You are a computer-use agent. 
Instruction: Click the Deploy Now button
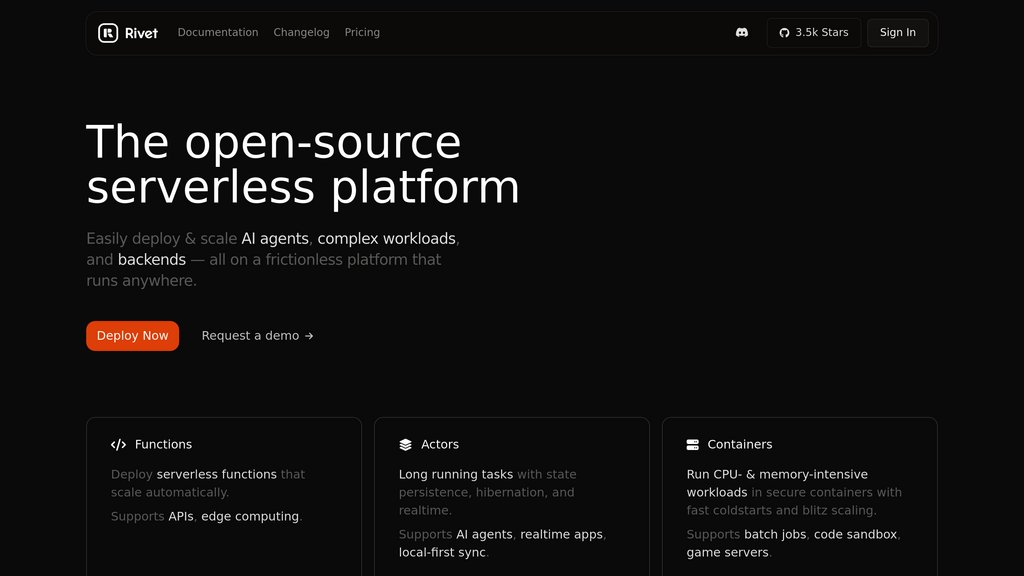(x=133, y=336)
